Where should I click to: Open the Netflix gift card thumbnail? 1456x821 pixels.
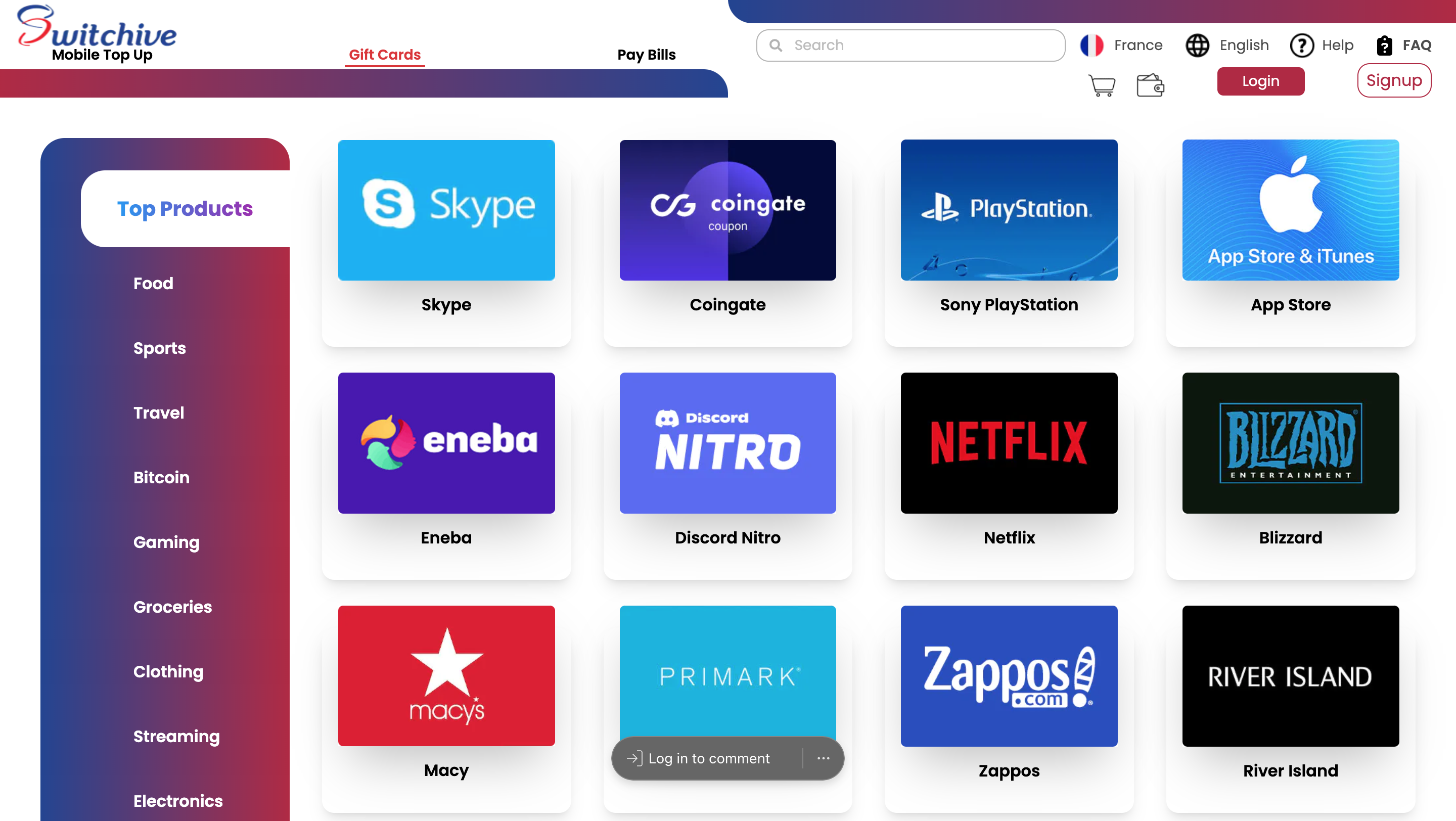[1009, 442]
